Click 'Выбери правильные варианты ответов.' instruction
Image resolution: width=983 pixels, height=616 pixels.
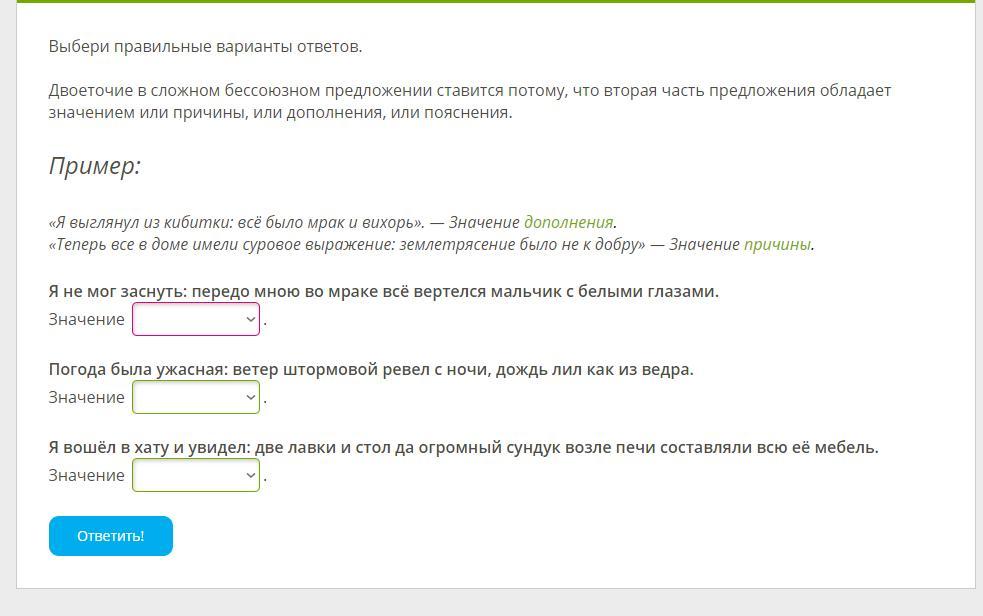coord(206,46)
